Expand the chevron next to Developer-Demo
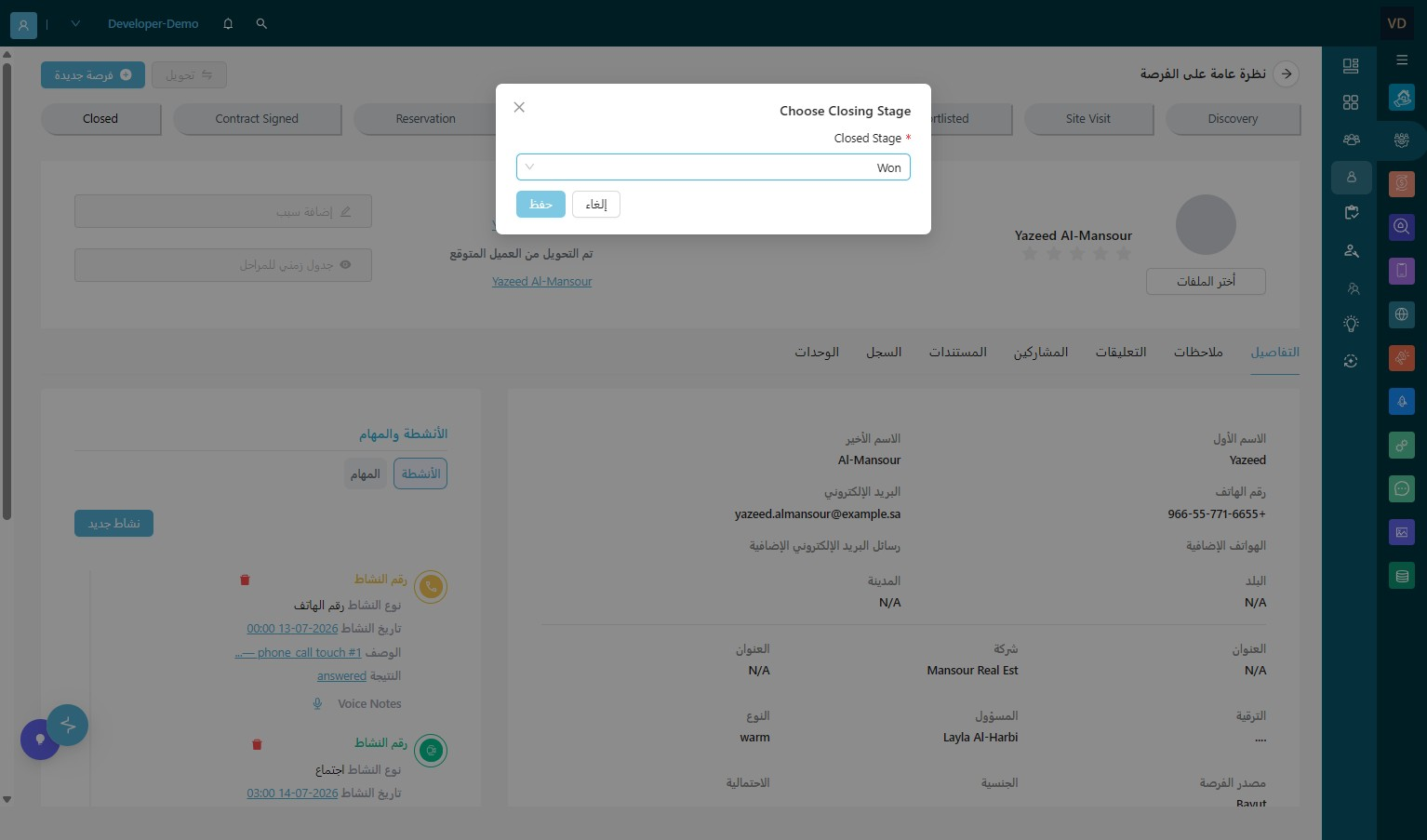This screenshot has height=840, width=1427. point(75,24)
